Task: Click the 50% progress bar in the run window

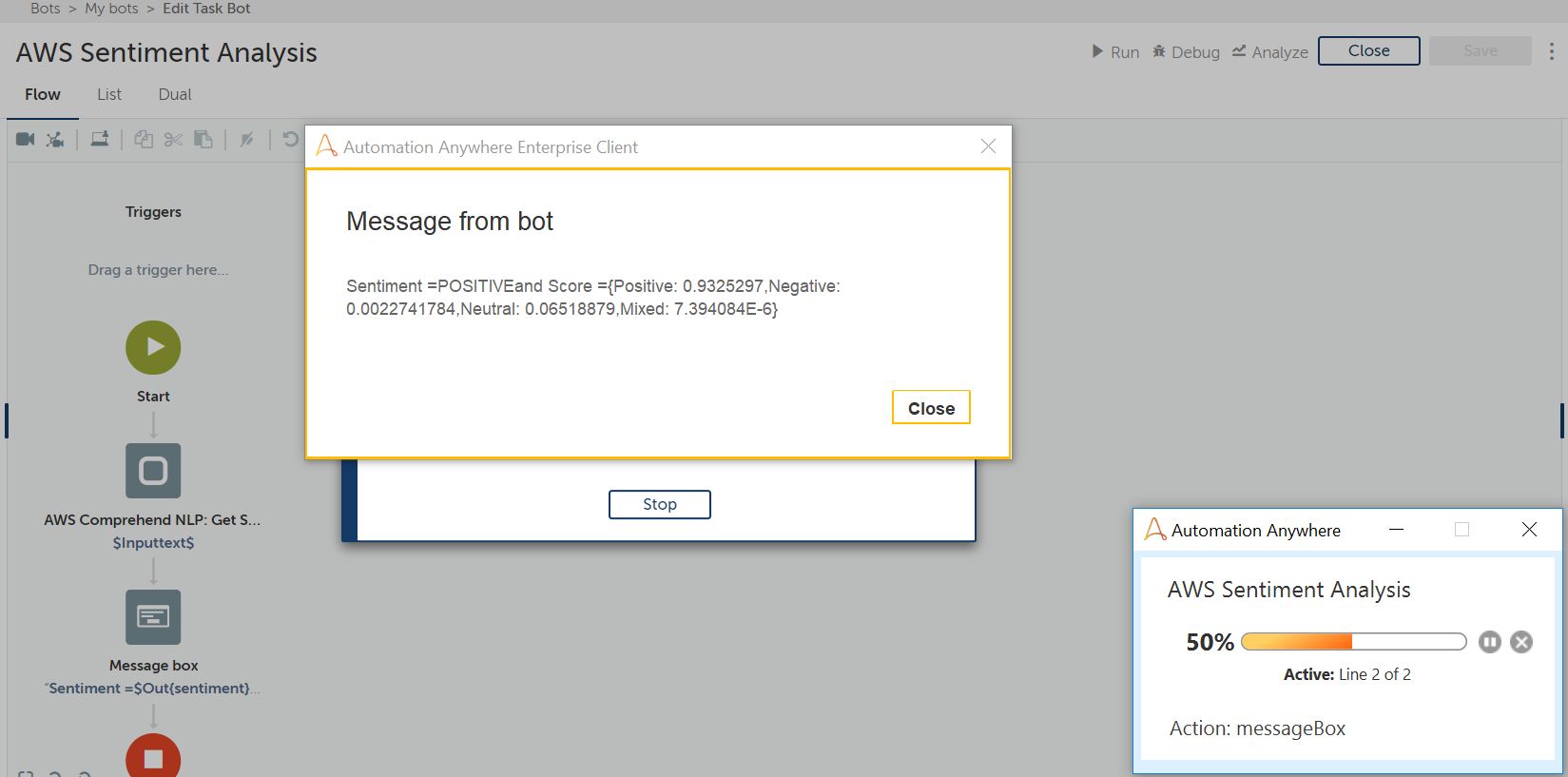Action: pos(1354,642)
